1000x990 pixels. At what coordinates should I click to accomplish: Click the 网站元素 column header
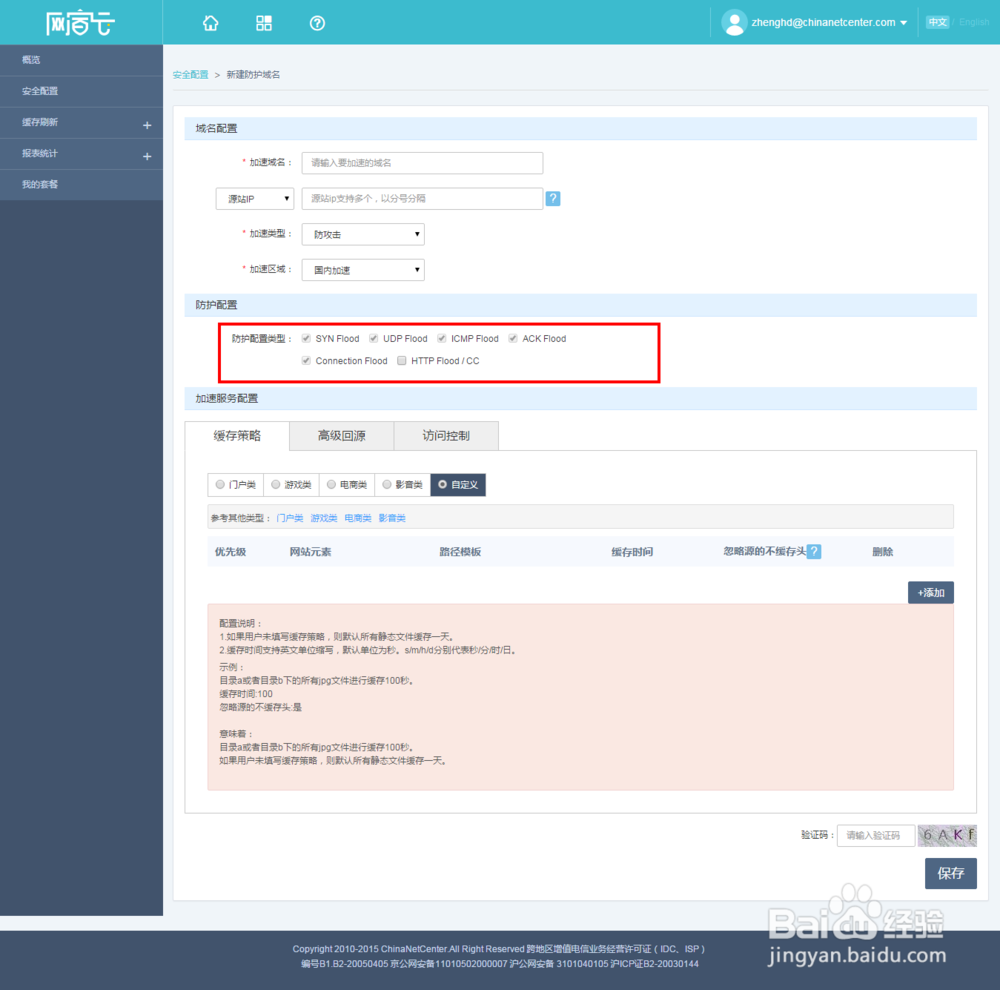(310, 552)
